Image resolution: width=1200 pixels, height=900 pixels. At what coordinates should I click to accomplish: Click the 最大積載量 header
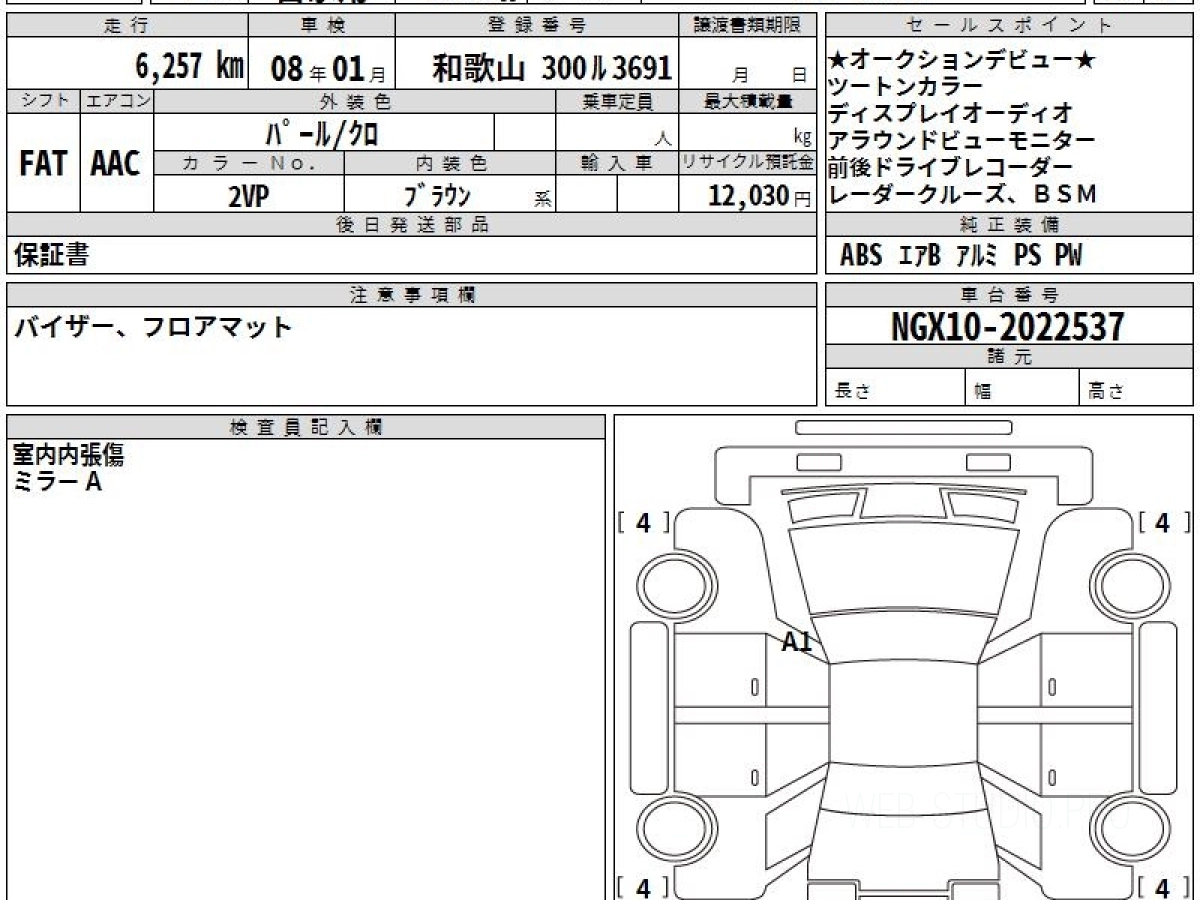pyautogui.click(x=749, y=101)
